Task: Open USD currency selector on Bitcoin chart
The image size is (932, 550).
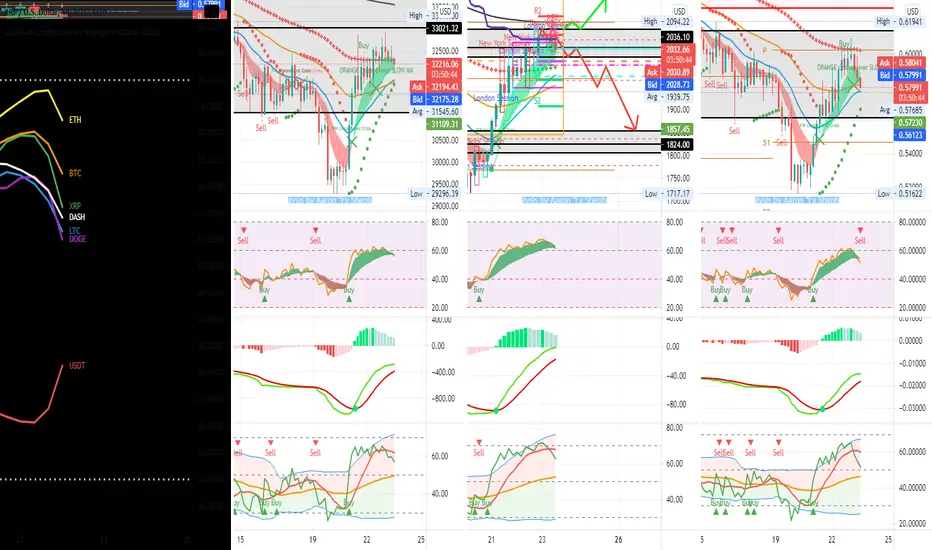Action: click(445, 11)
